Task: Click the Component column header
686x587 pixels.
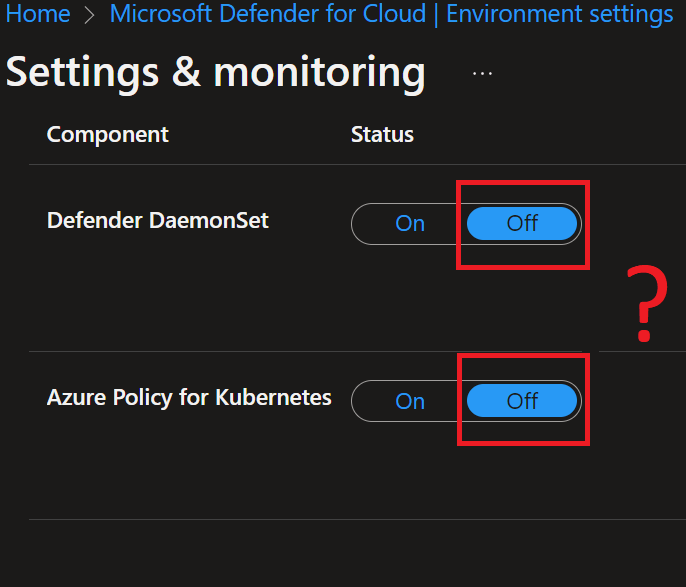Action: pos(108,134)
